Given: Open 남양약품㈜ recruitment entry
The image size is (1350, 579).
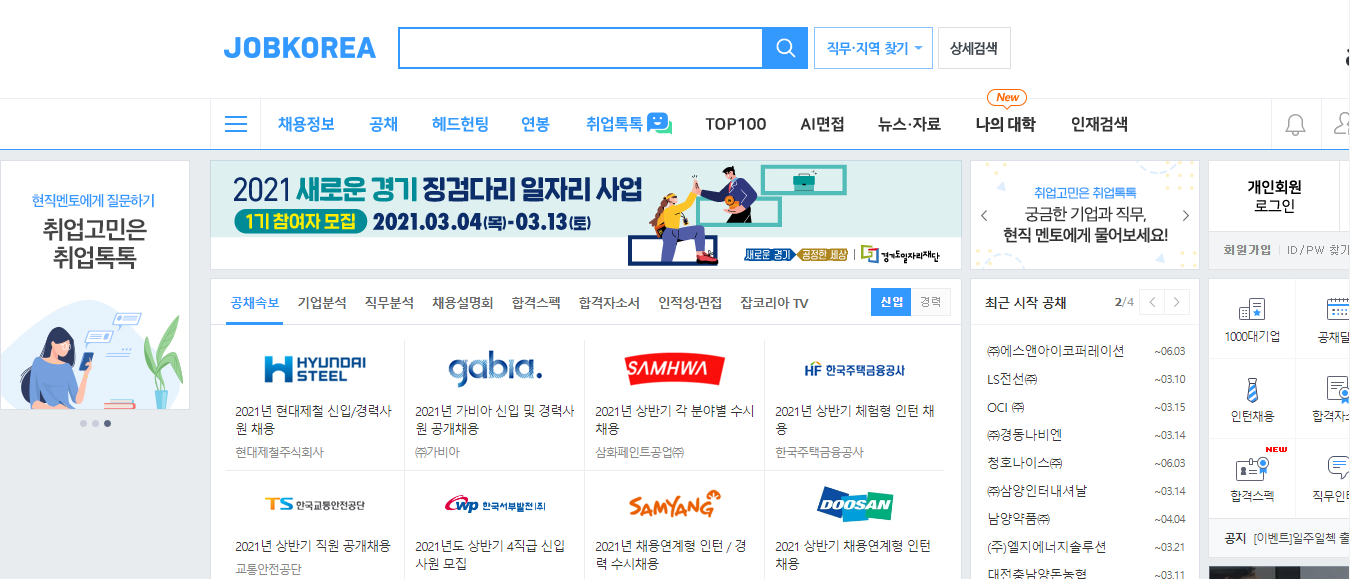Looking at the screenshot, I should pyautogui.click(x=1018, y=519).
